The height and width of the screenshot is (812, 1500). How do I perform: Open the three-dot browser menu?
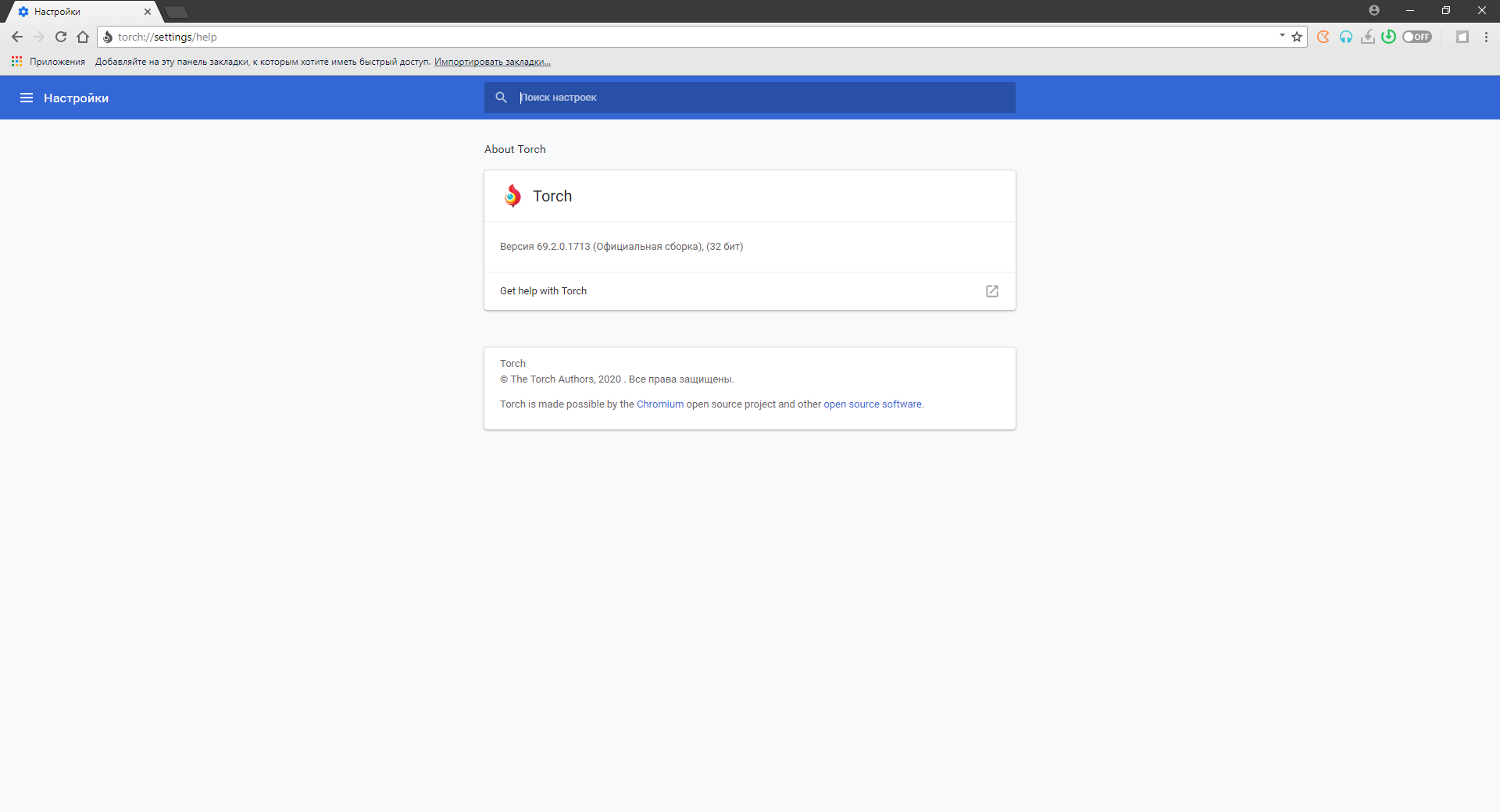[1486, 37]
